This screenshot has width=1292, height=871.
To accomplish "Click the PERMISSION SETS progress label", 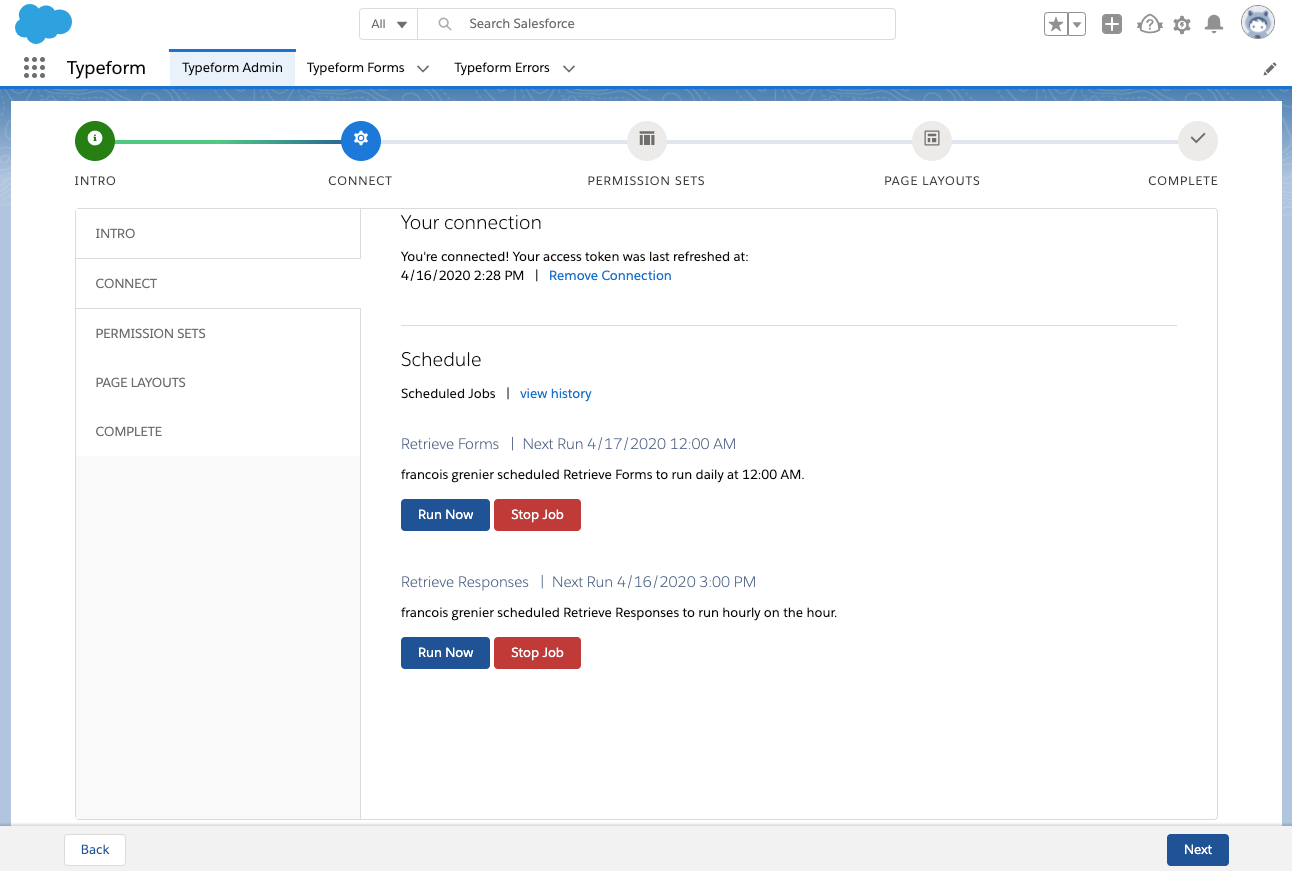I will tap(646, 181).
